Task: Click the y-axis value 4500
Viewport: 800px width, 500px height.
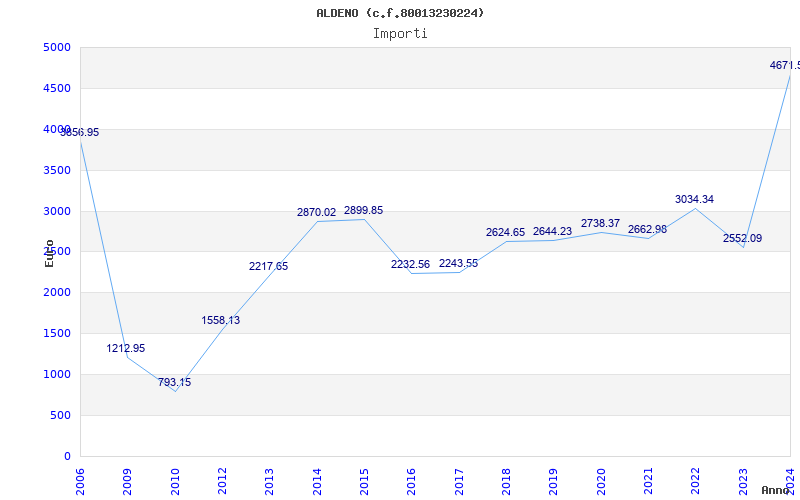Action: point(57,88)
